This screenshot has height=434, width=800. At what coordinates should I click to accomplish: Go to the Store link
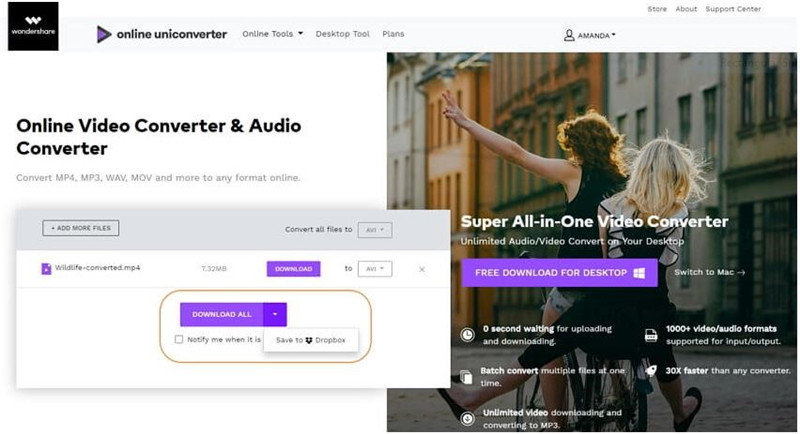(x=657, y=9)
